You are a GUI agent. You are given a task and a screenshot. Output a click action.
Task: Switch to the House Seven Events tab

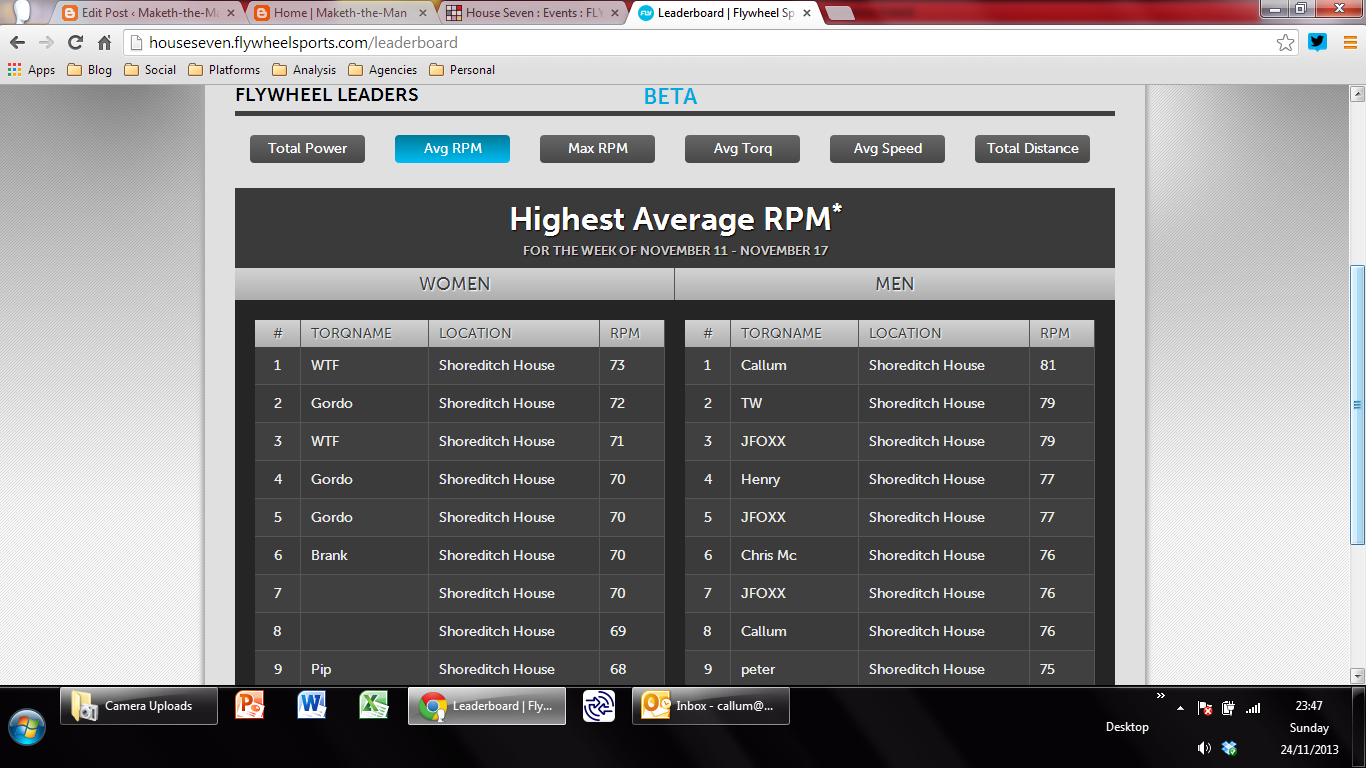click(x=532, y=13)
